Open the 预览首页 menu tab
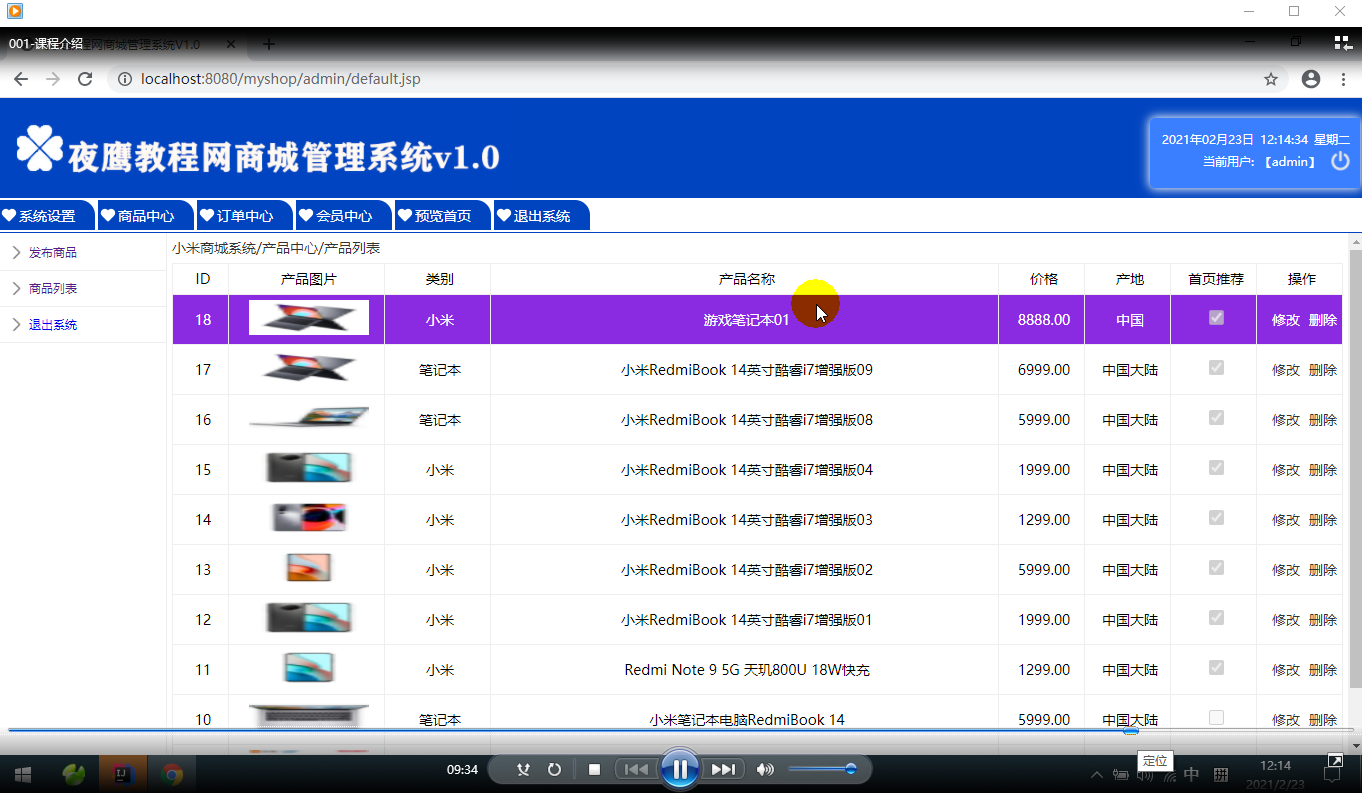This screenshot has width=1362, height=793. pos(443,216)
